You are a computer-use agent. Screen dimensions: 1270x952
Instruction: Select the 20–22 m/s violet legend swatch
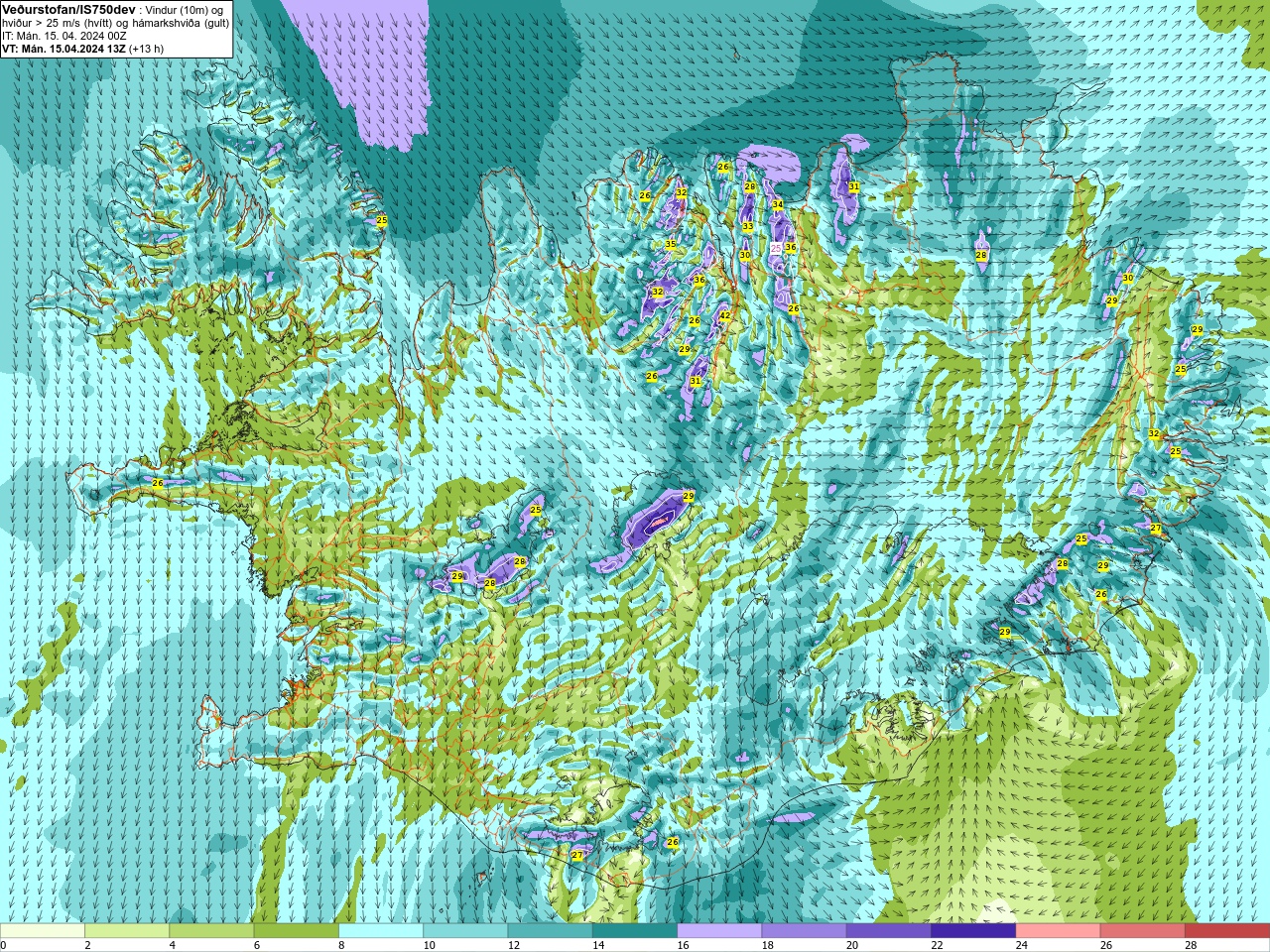click(889, 931)
